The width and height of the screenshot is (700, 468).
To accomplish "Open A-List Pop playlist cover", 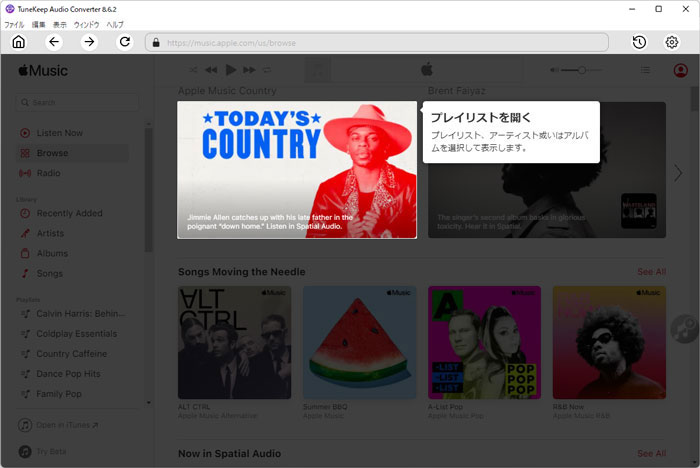I will (x=484, y=343).
